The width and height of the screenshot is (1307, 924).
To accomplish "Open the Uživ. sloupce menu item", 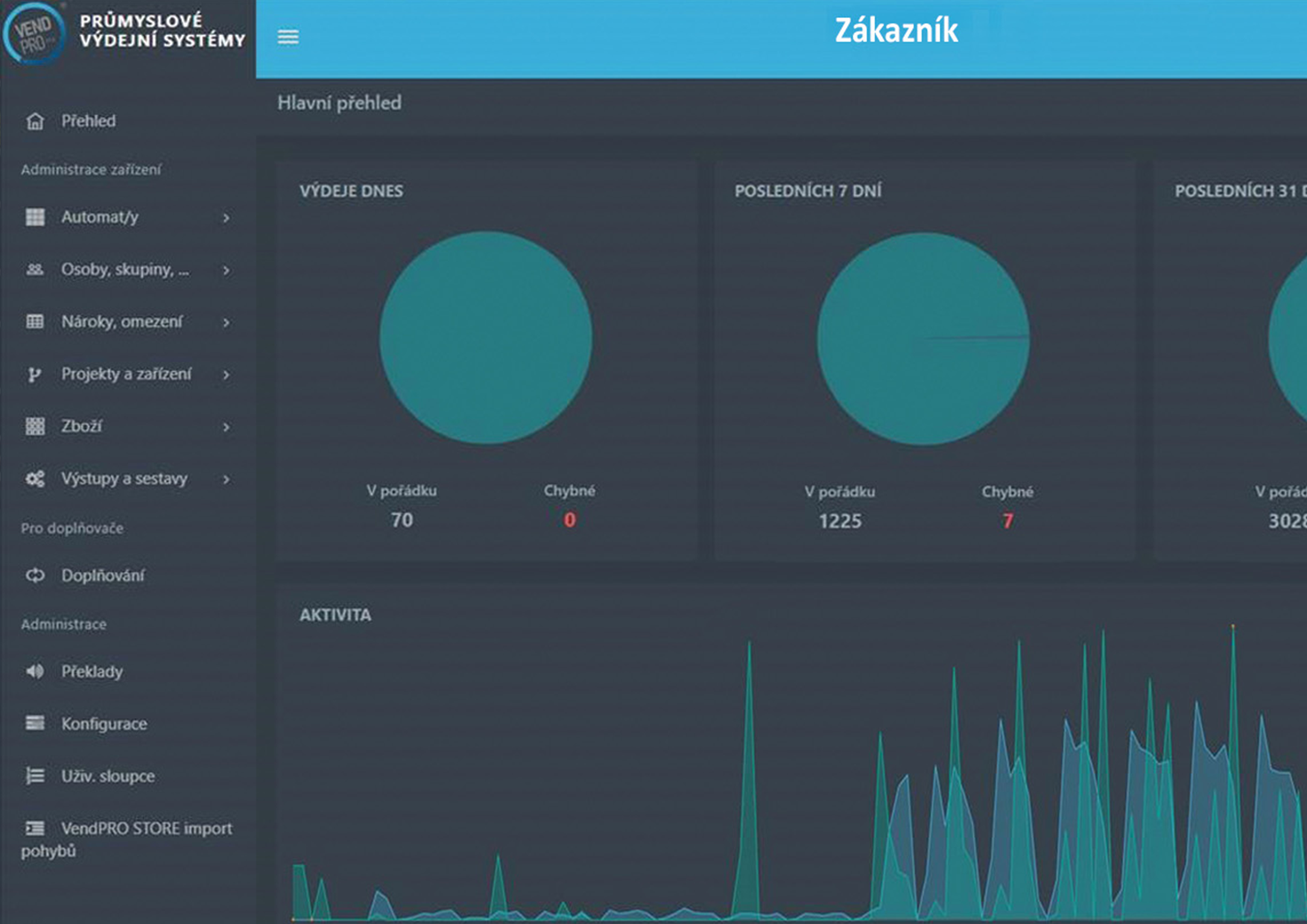I will (107, 776).
